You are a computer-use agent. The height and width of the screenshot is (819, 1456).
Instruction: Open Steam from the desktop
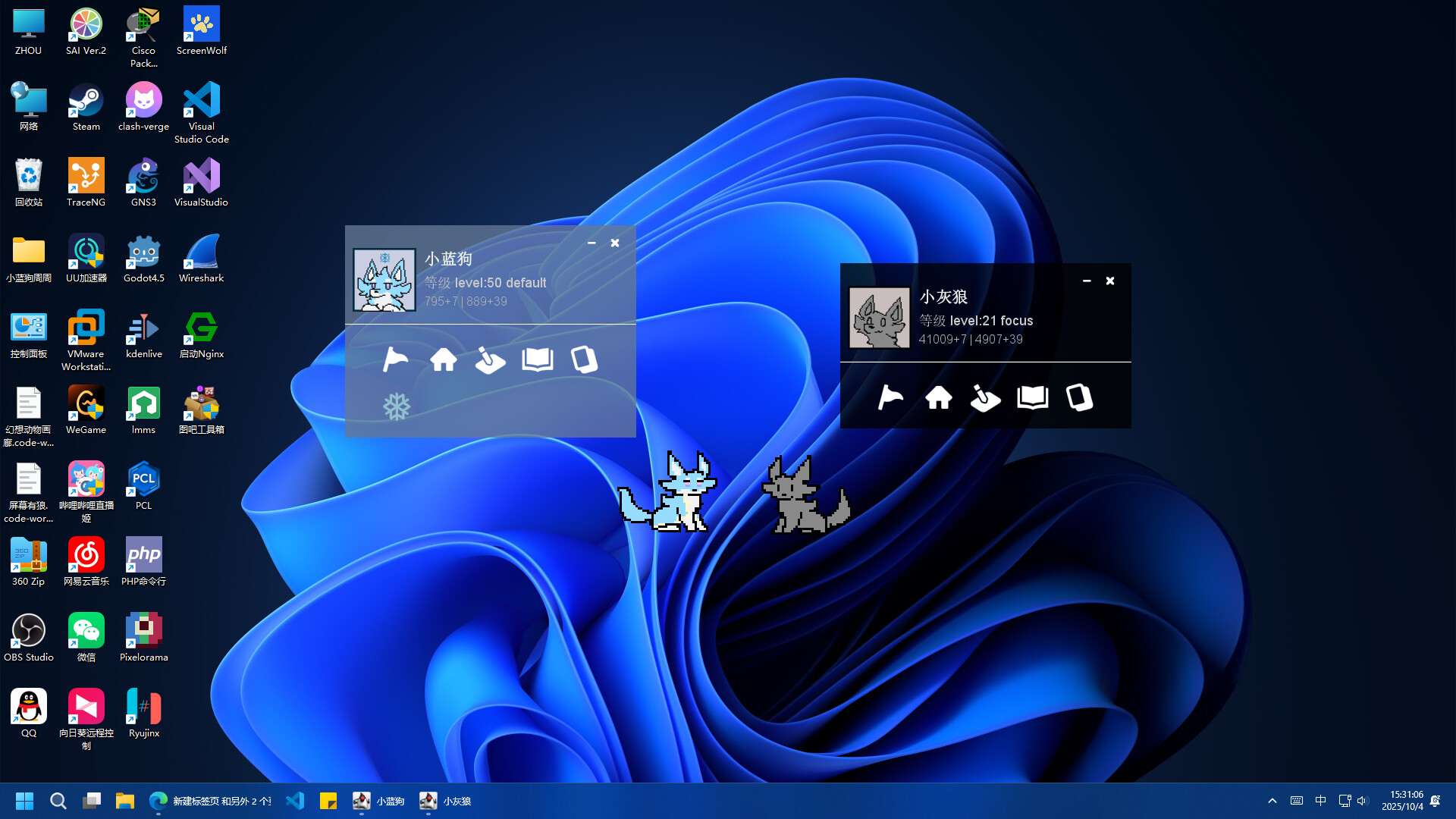pos(86,101)
